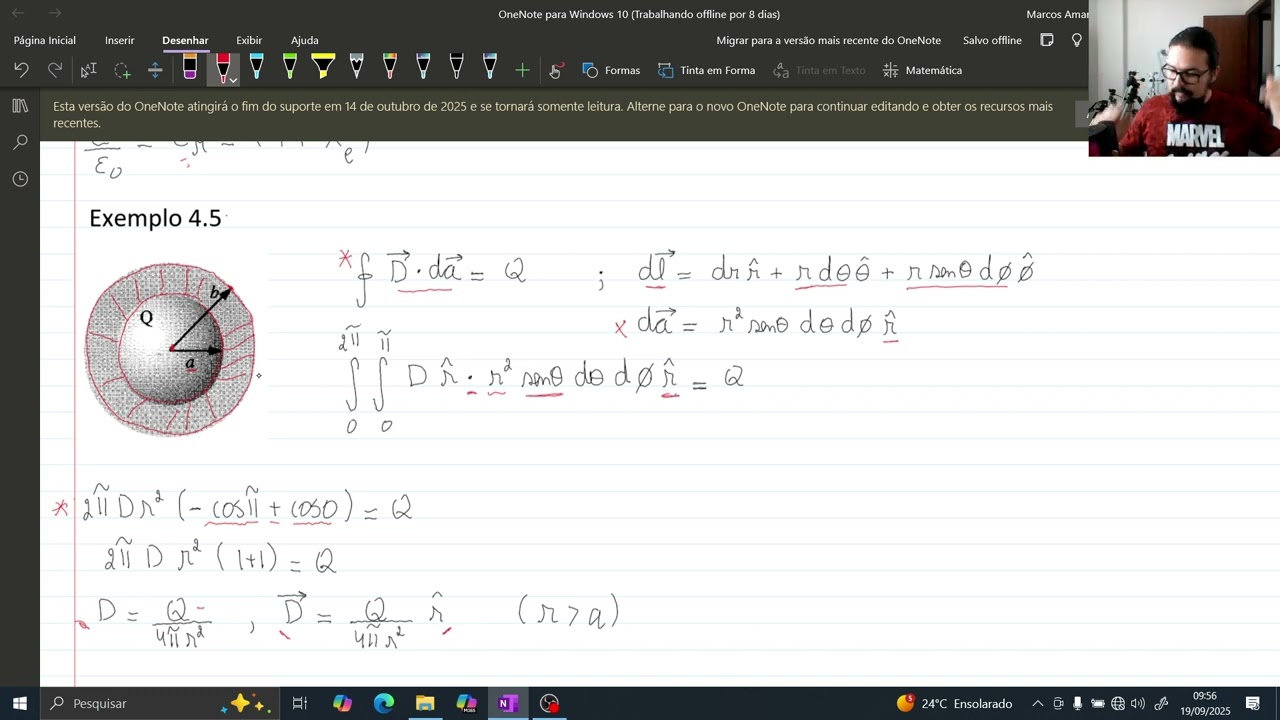Viewport: 1280px width, 720px height.
Task: Open Task View on taskbar
Action: point(299,703)
